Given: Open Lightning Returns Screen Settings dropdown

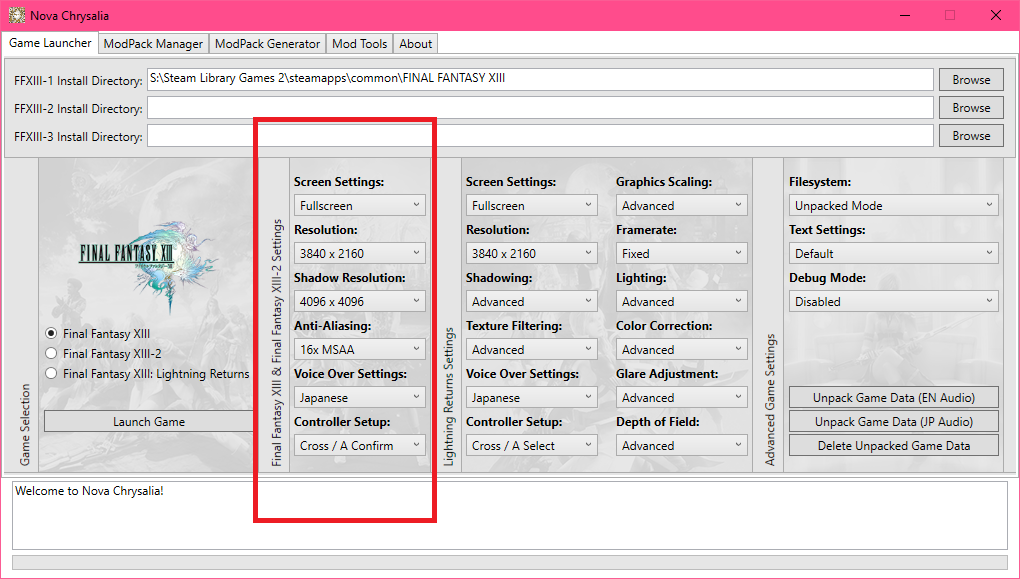Looking at the screenshot, I should (531, 206).
